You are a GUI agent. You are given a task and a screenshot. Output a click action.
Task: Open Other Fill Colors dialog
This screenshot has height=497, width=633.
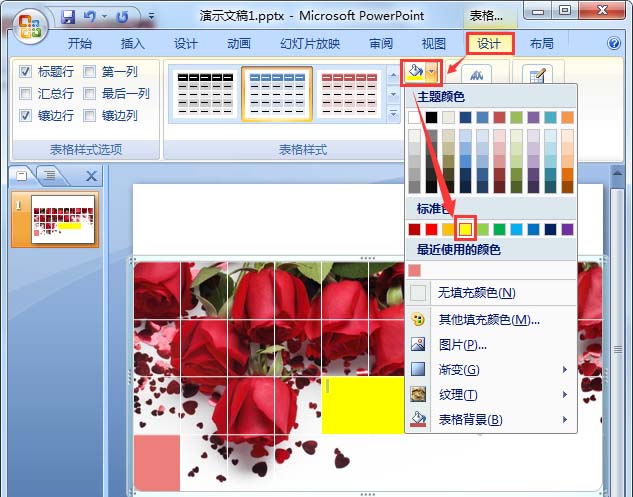coord(491,320)
